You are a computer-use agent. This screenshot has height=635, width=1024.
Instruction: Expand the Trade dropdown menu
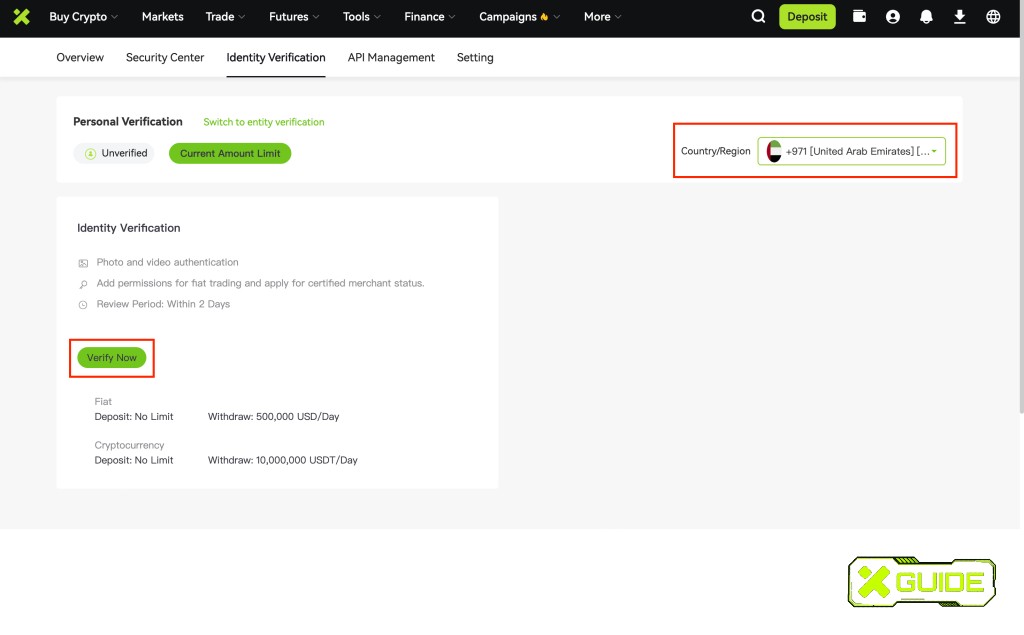point(225,17)
